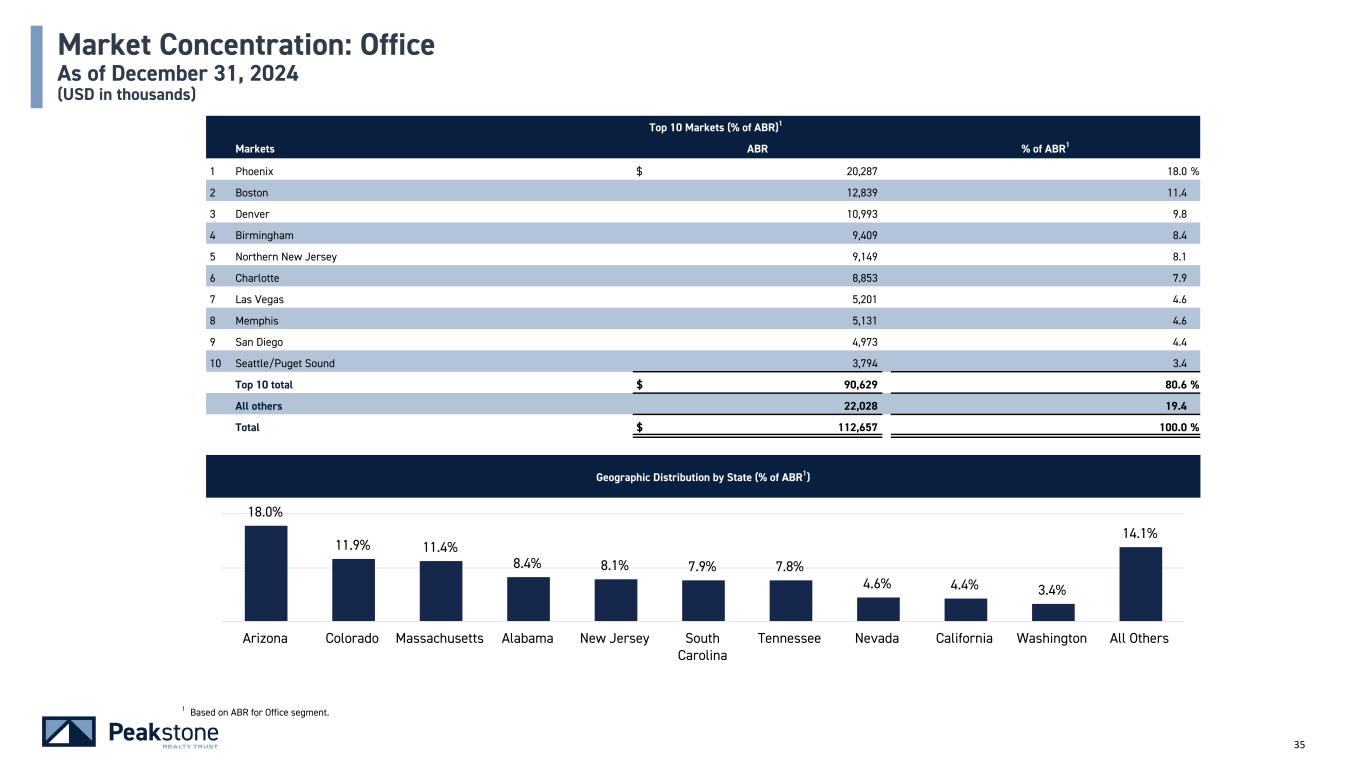Select the Colorado bar in the chart
This screenshot has height=768, width=1365.
tap(353, 589)
